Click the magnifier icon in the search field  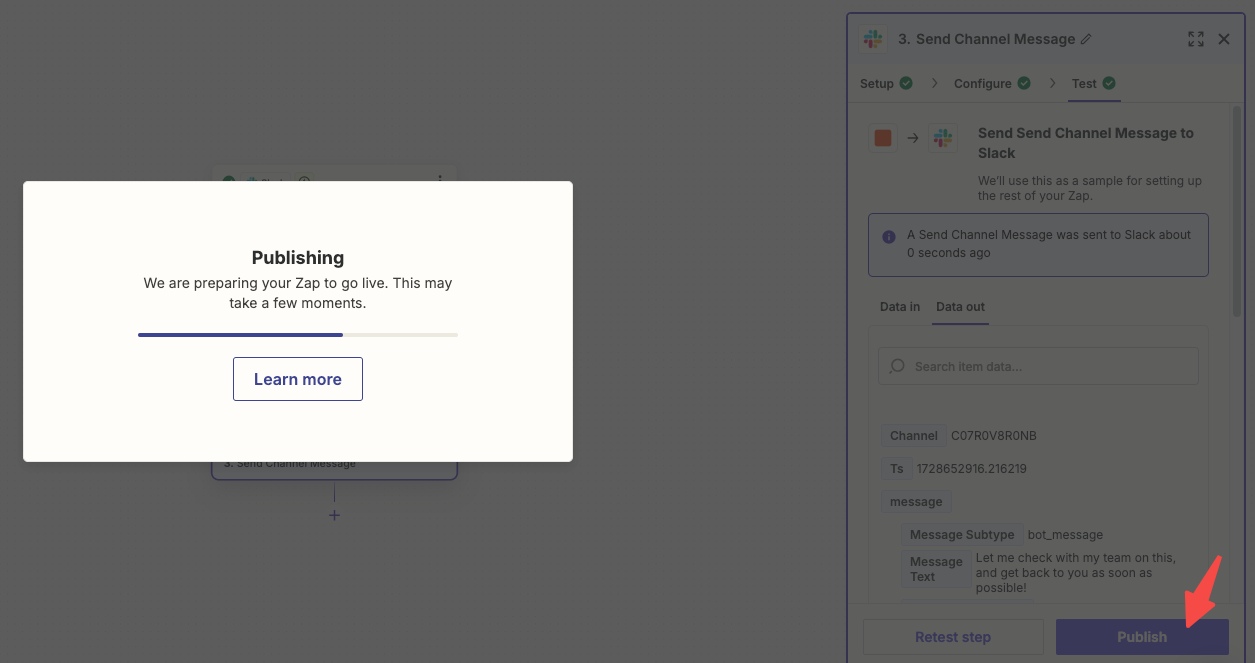897,366
